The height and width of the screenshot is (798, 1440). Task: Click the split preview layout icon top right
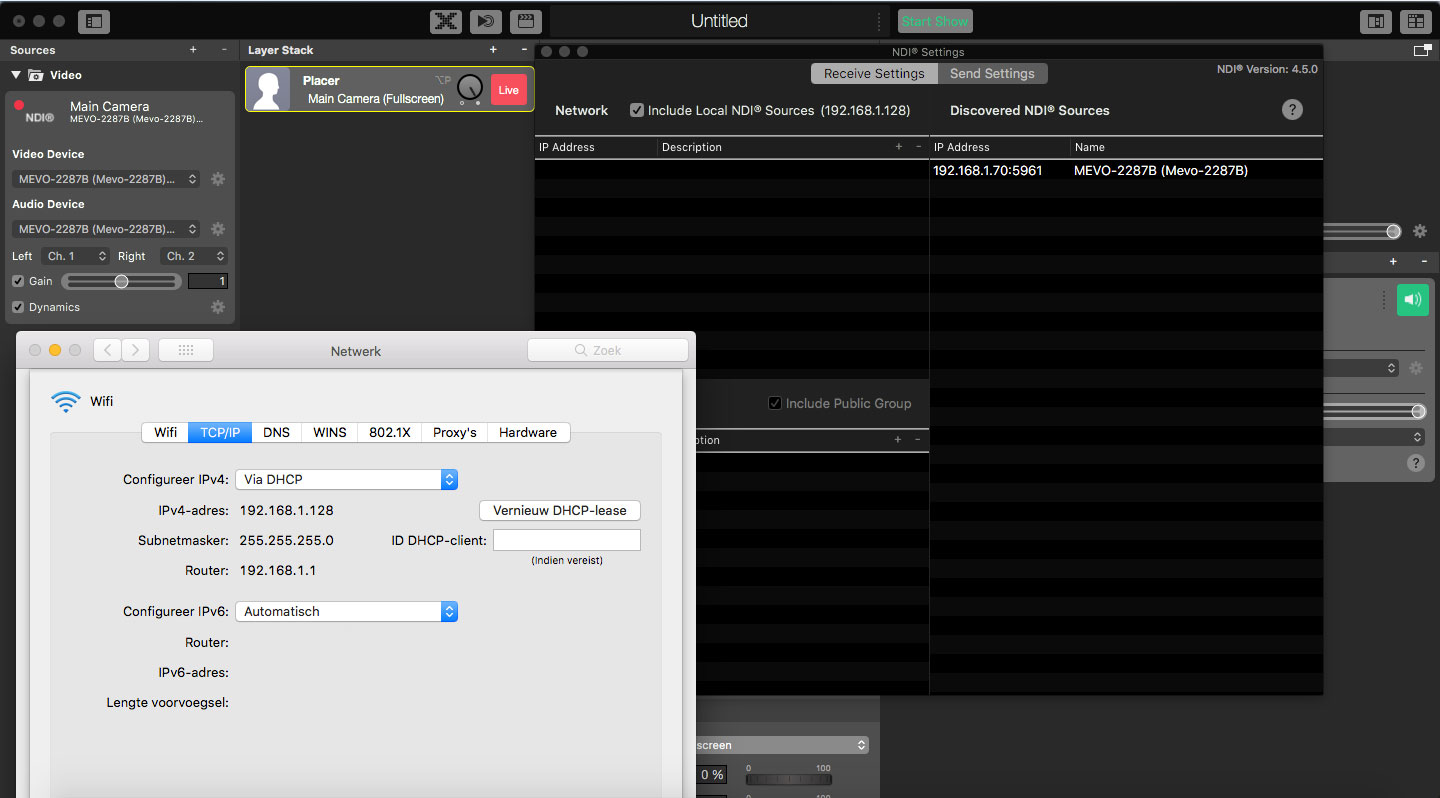(x=1376, y=21)
